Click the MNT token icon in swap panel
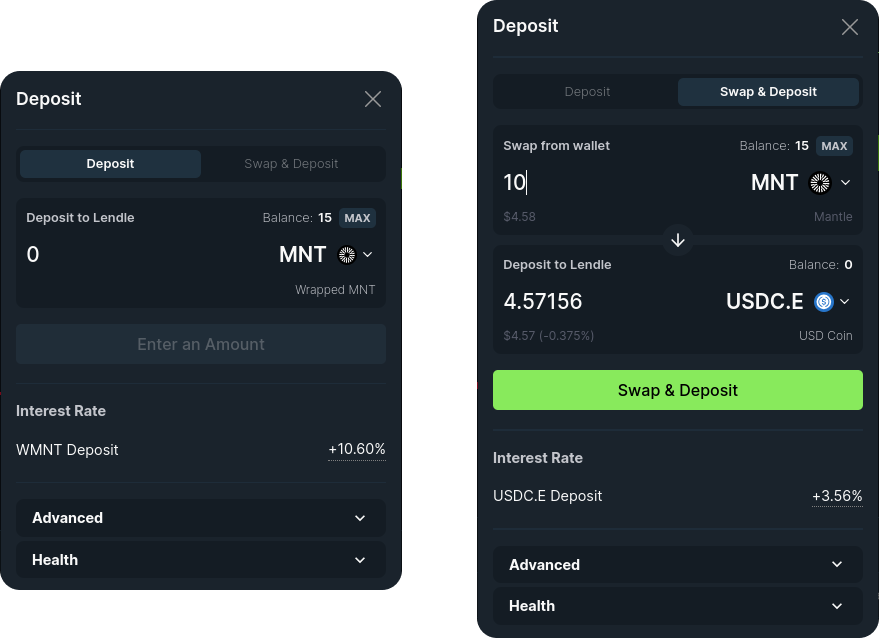879x638 pixels. click(820, 182)
